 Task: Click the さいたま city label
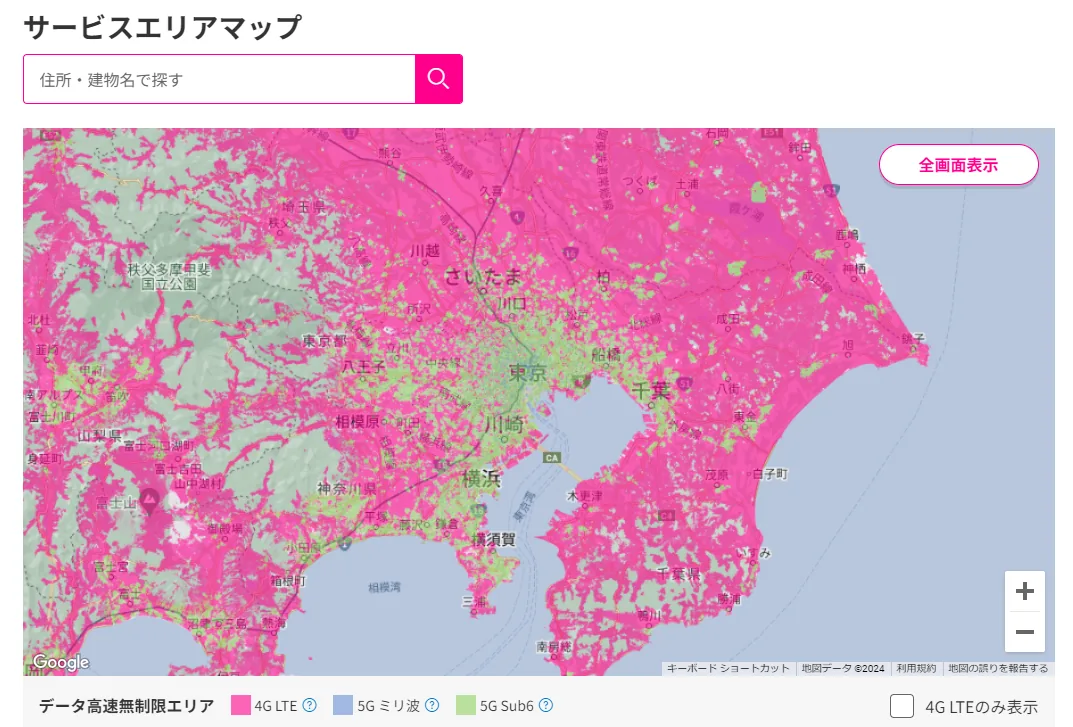483,277
